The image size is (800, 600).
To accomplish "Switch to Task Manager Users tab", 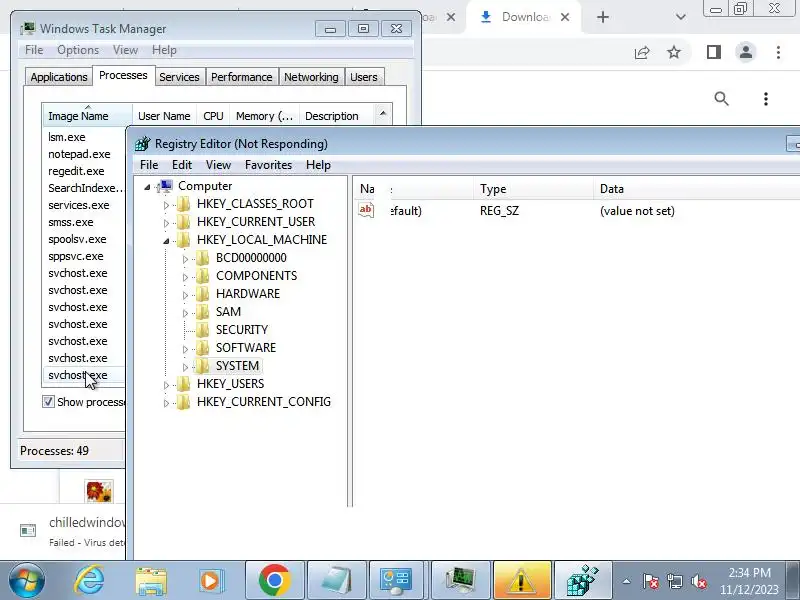I will (x=364, y=77).
